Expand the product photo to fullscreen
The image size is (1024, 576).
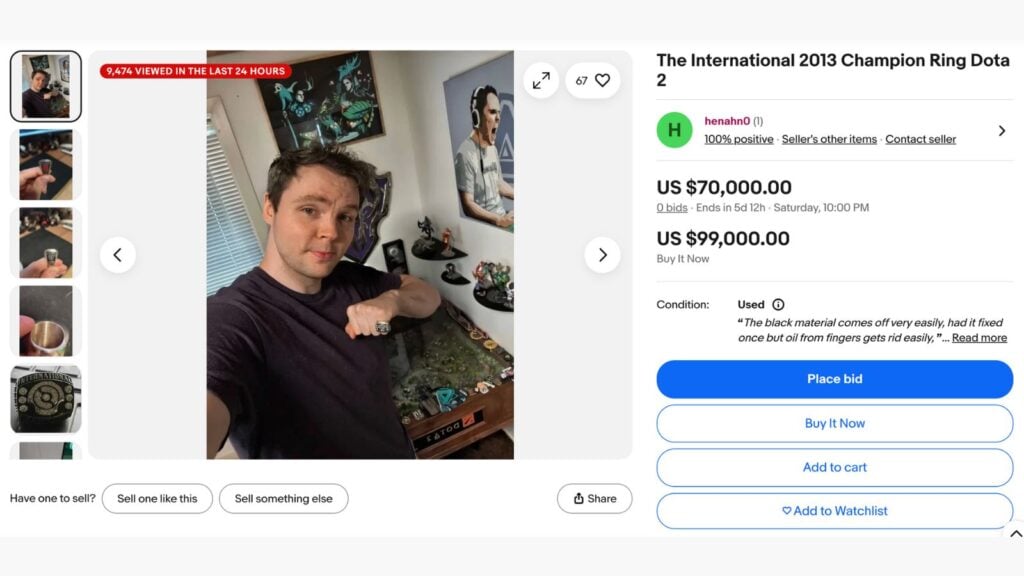coord(541,80)
